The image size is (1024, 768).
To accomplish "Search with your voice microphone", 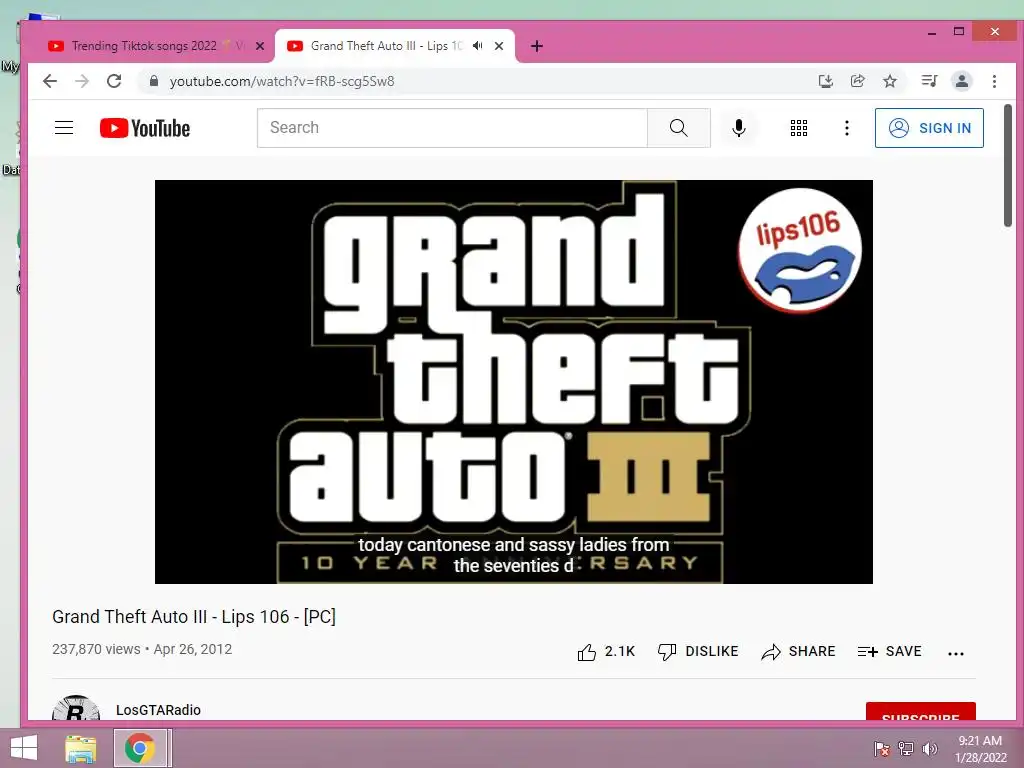I will coord(739,128).
